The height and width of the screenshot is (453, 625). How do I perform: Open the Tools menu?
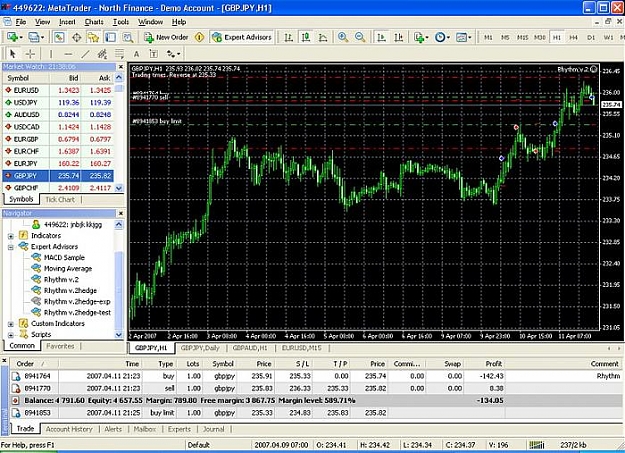121,22
